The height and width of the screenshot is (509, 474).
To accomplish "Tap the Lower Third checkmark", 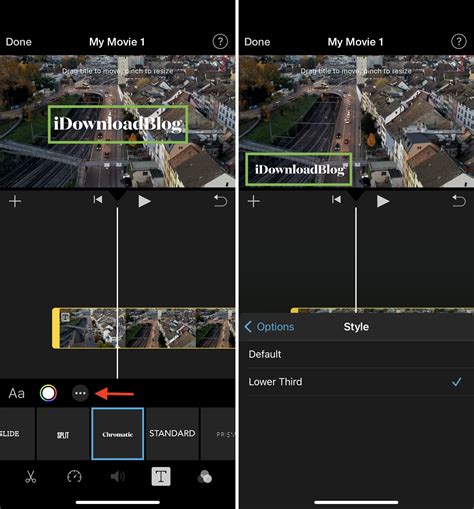I will (456, 382).
